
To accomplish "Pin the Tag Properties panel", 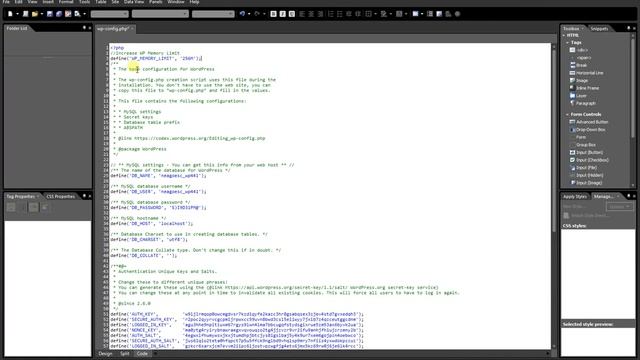I will tap(84, 196).
